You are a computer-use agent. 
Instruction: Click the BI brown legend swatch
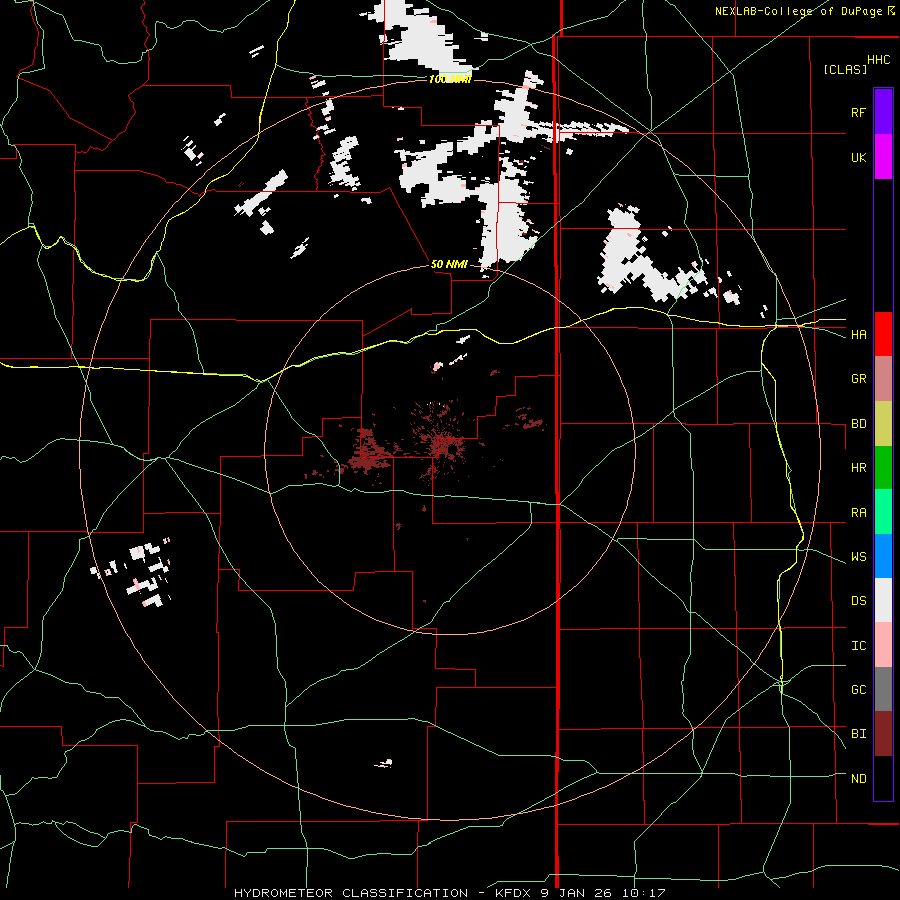tap(883, 734)
